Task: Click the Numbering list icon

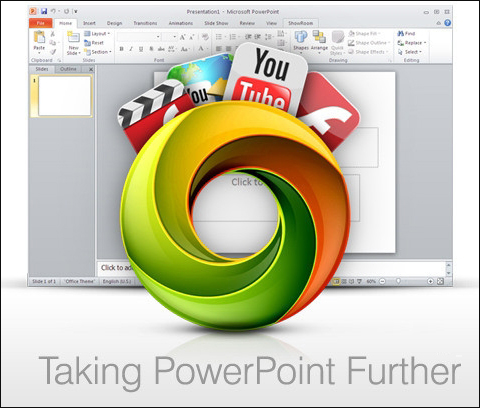Action: [233, 37]
